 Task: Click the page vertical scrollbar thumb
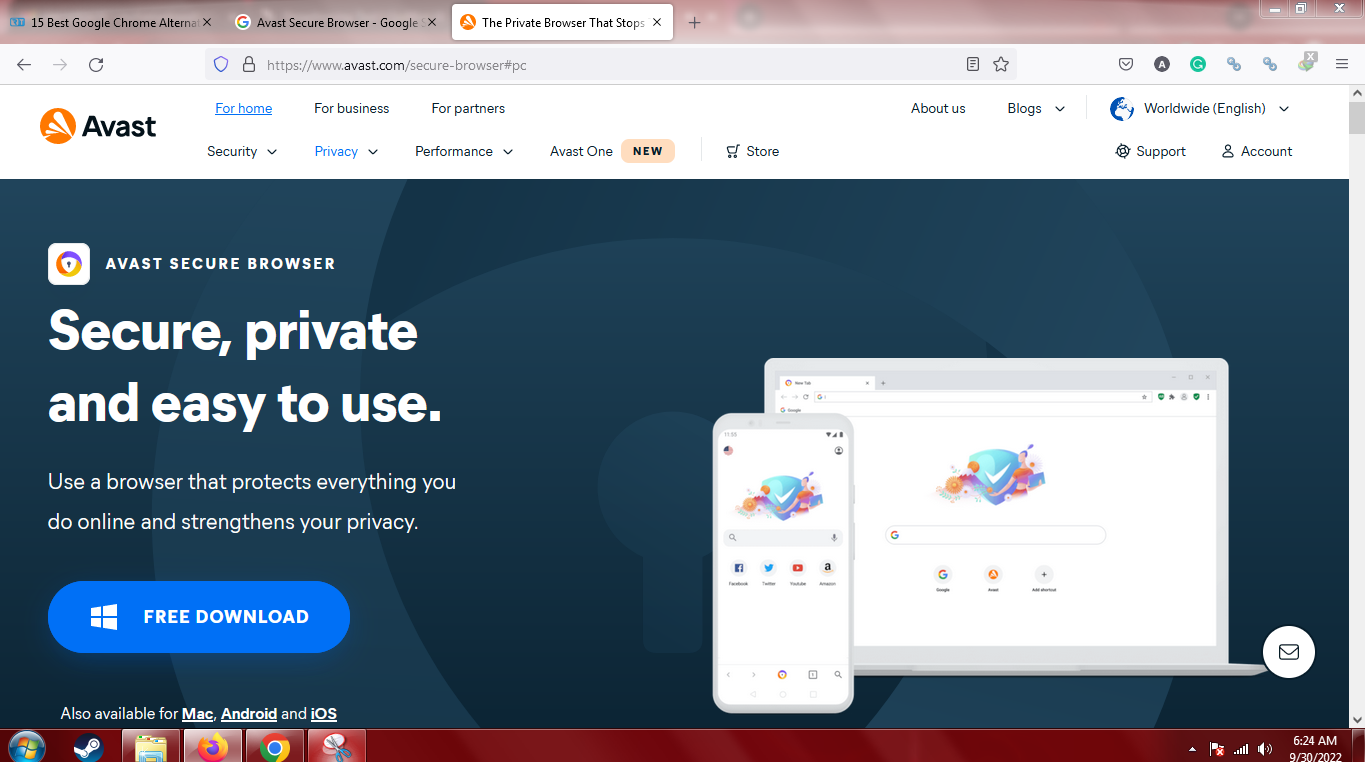tap(1357, 118)
